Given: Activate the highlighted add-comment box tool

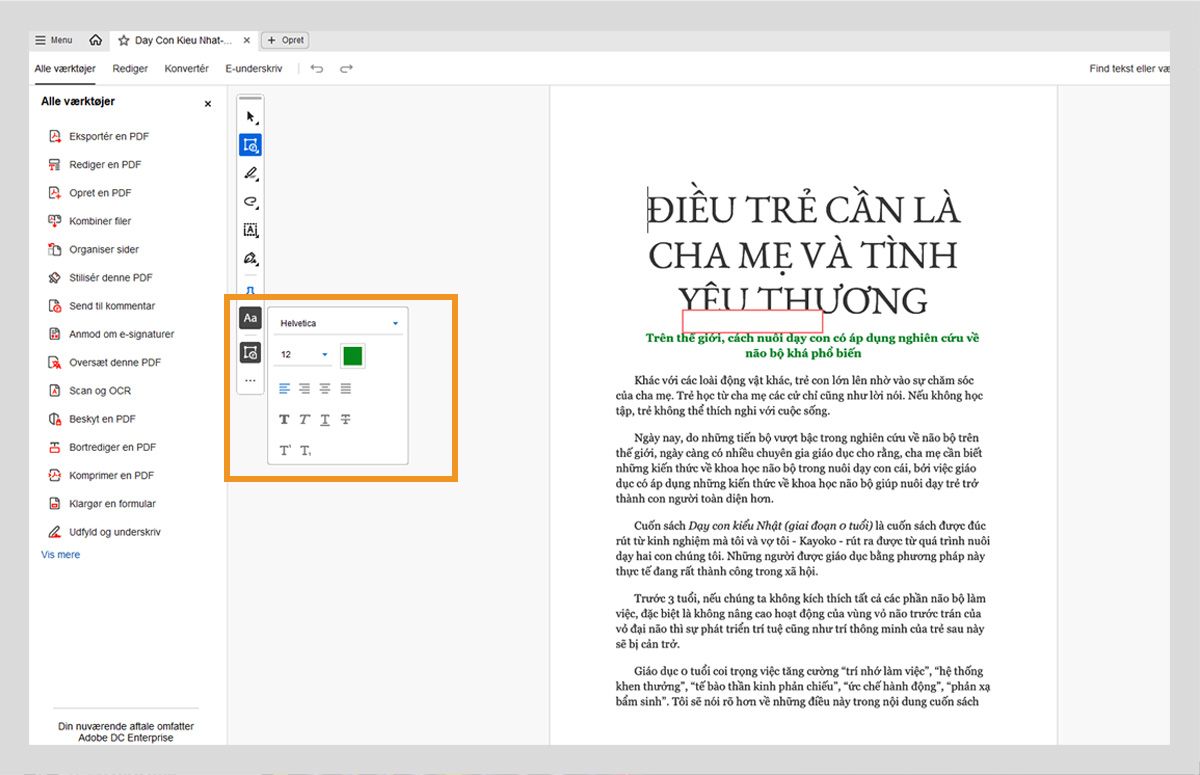Looking at the screenshot, I should point(251,145).
